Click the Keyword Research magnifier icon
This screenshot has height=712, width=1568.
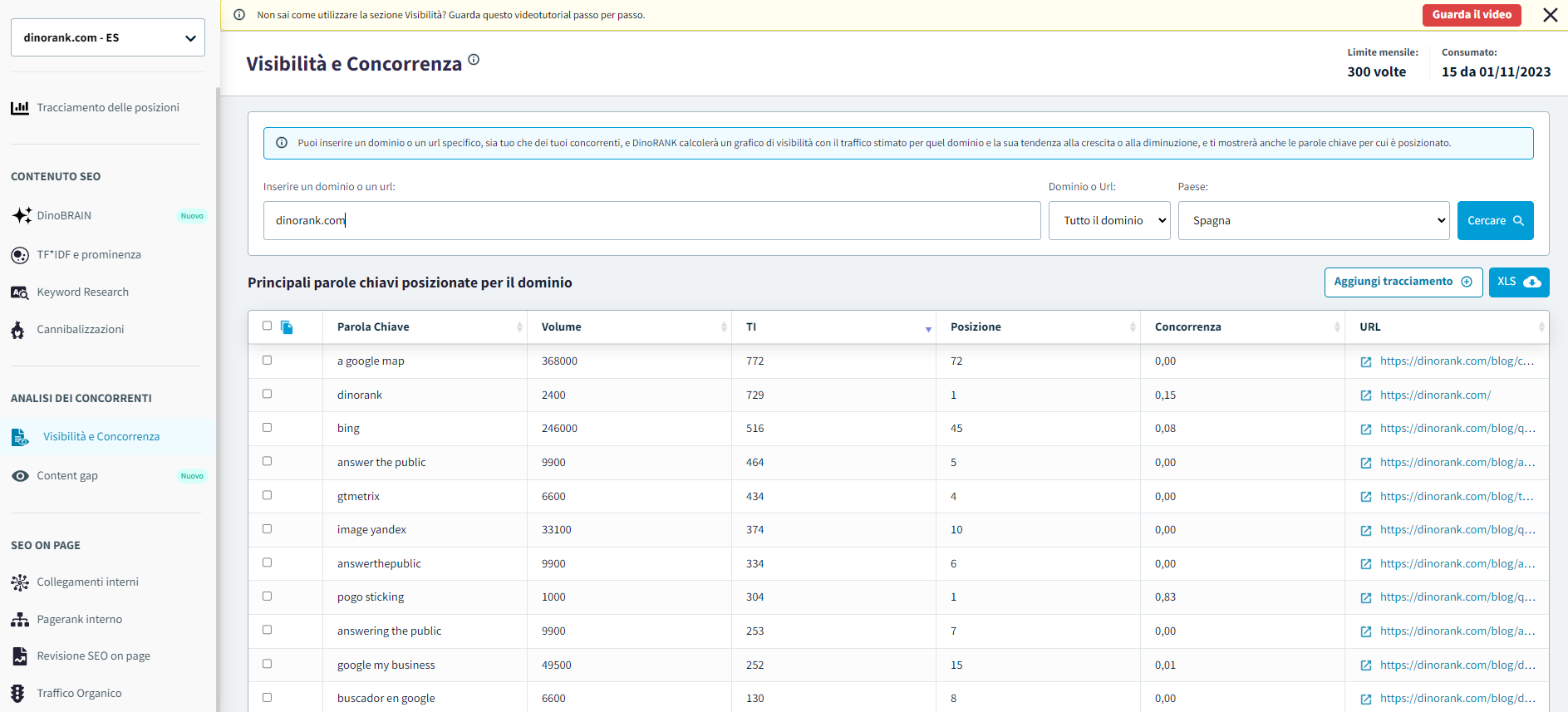[x=20, y=292]
